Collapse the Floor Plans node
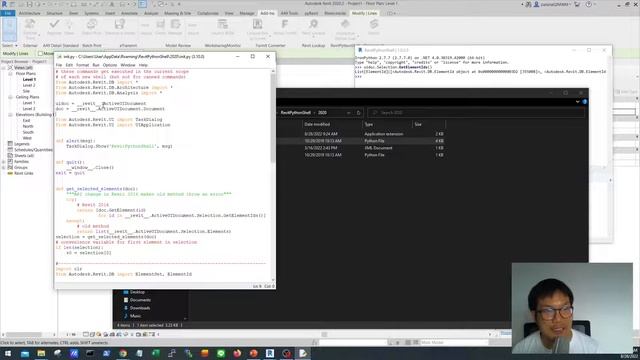 tap(10, 73)
